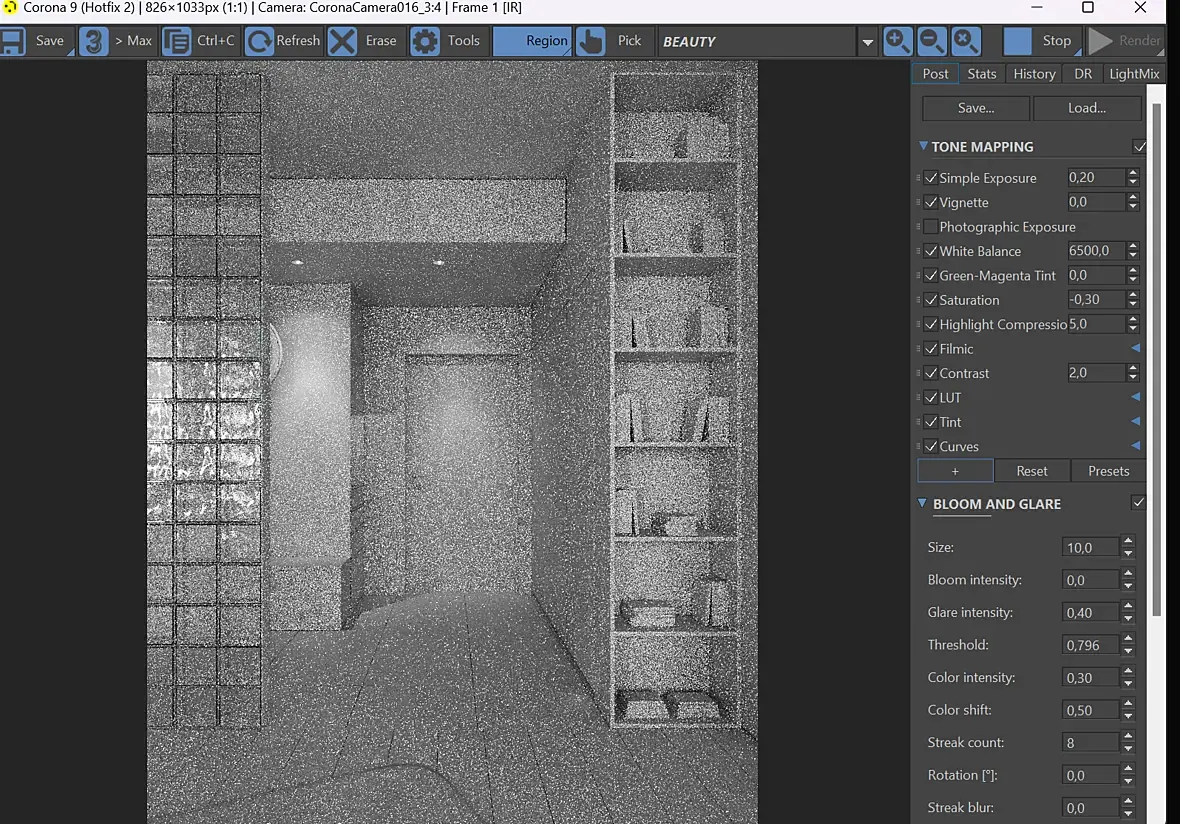Click the Load... button
1180x824 pixels.
1087,108
